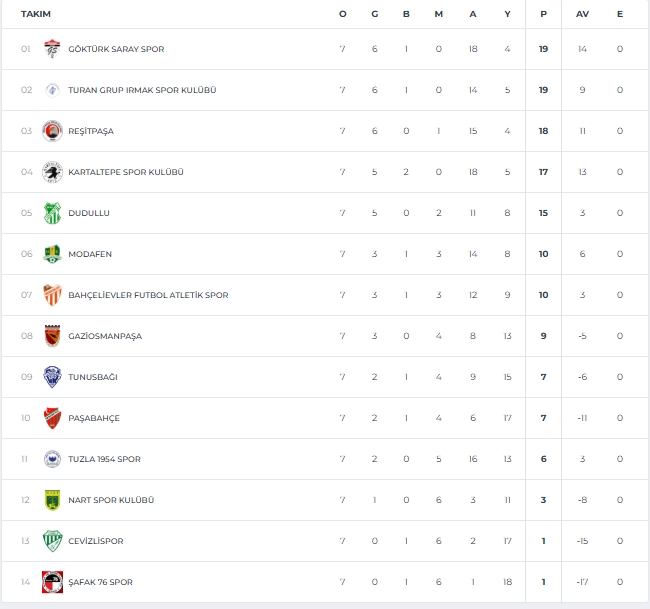
Task: Click the Göktürk Saray Spor club logo
Action: (x=52, y=49)
